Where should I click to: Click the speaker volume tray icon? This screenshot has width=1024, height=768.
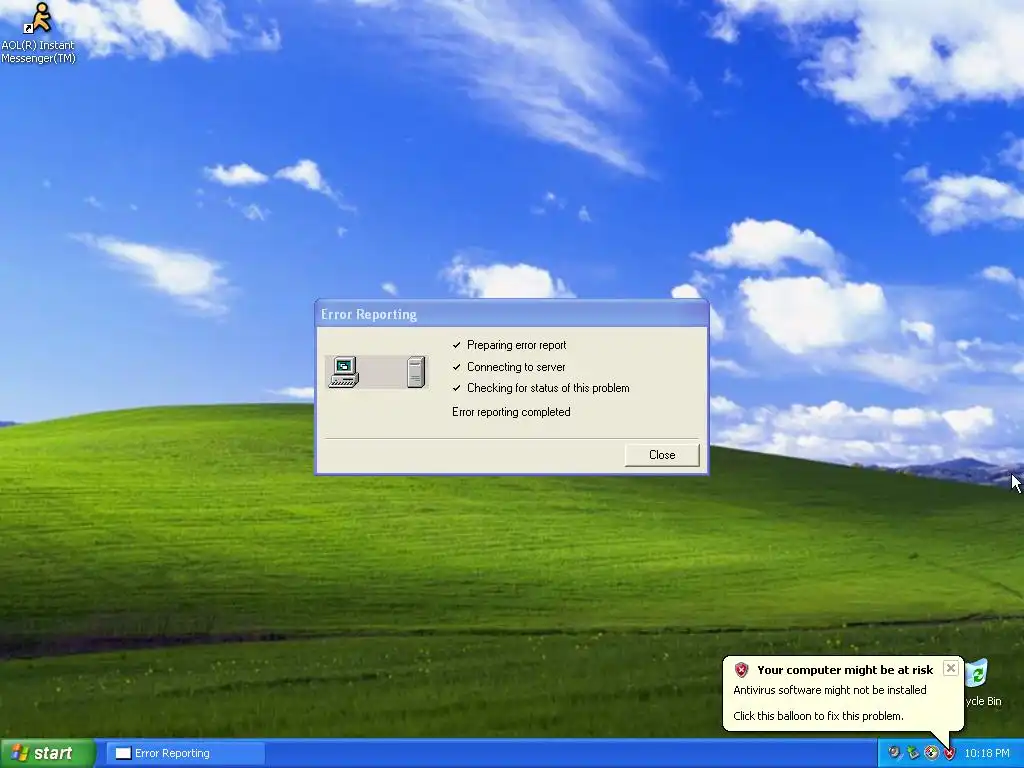895,753
